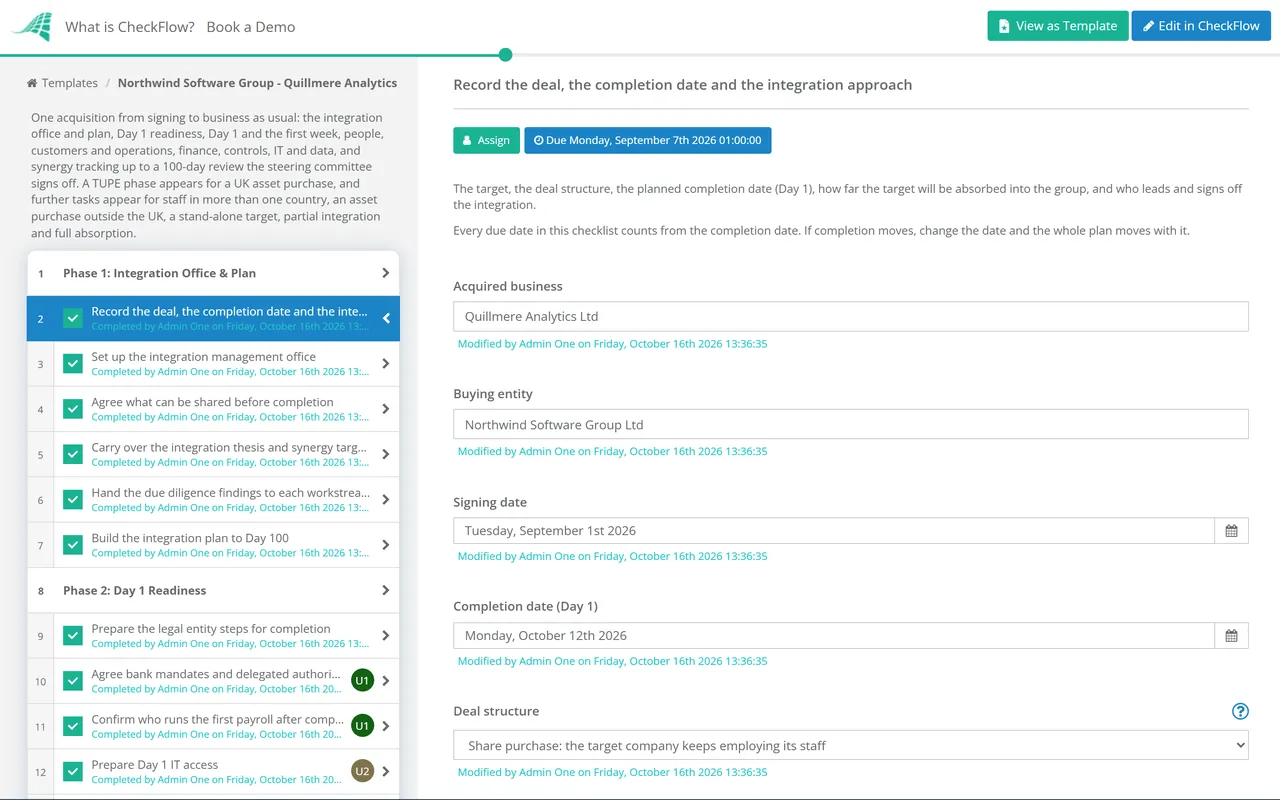Toggle checkbox for Prepare the legal entity steps
Viewport: 1280px width, 800px height.
click(x=73, y=636)
